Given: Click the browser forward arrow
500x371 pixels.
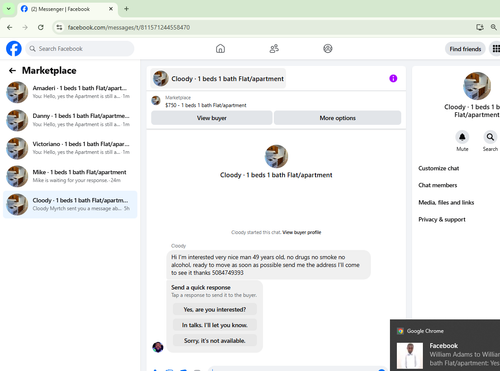Looking at the screenshot, I should click(x=25, y=27).
